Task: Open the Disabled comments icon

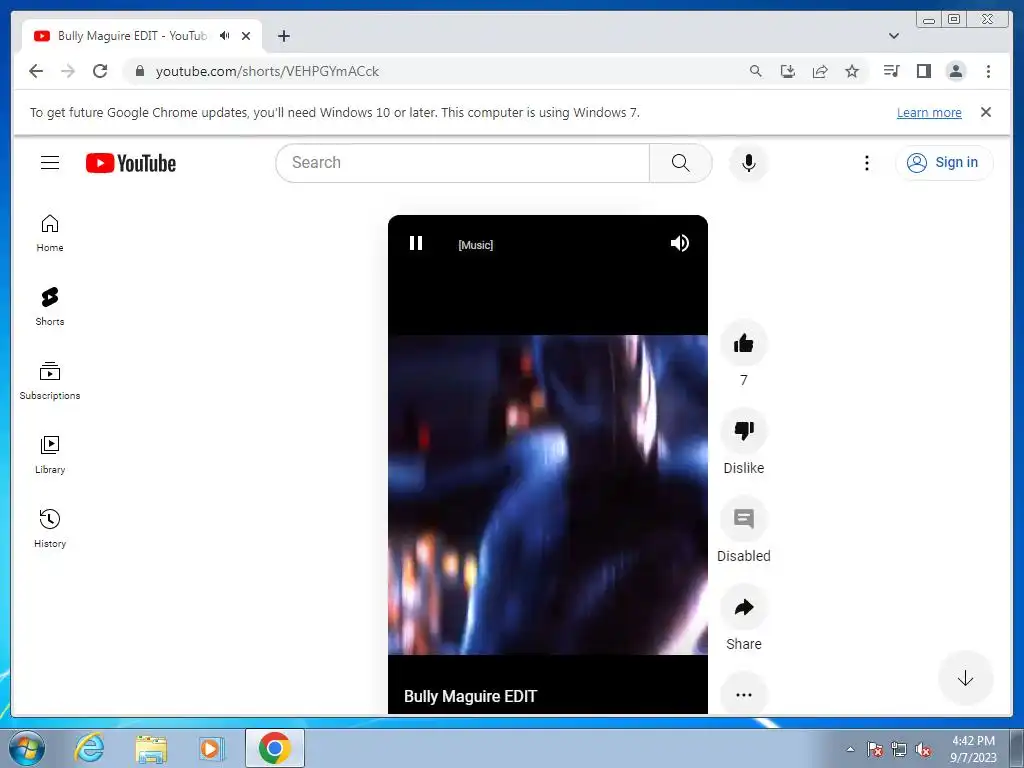Action: (x=743, y=519)
